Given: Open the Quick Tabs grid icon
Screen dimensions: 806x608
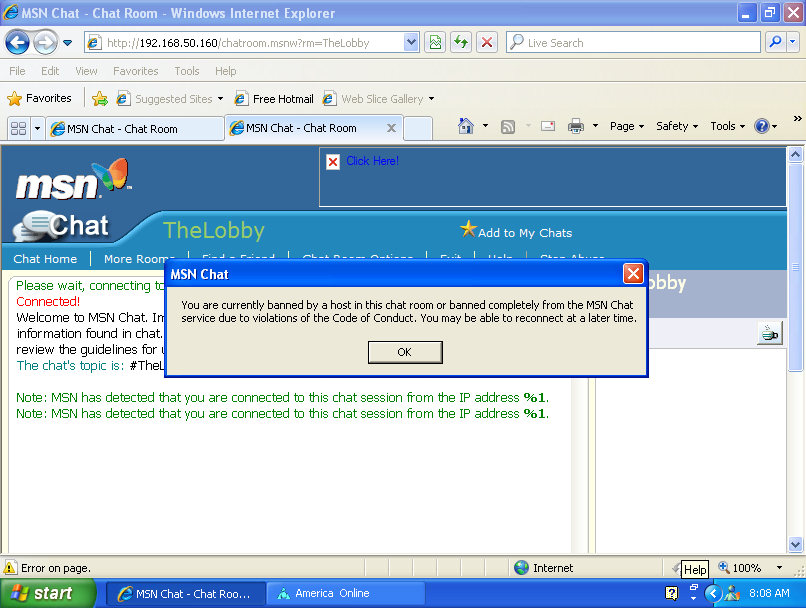Looking at the screenshot, I should tap(17, 128).
